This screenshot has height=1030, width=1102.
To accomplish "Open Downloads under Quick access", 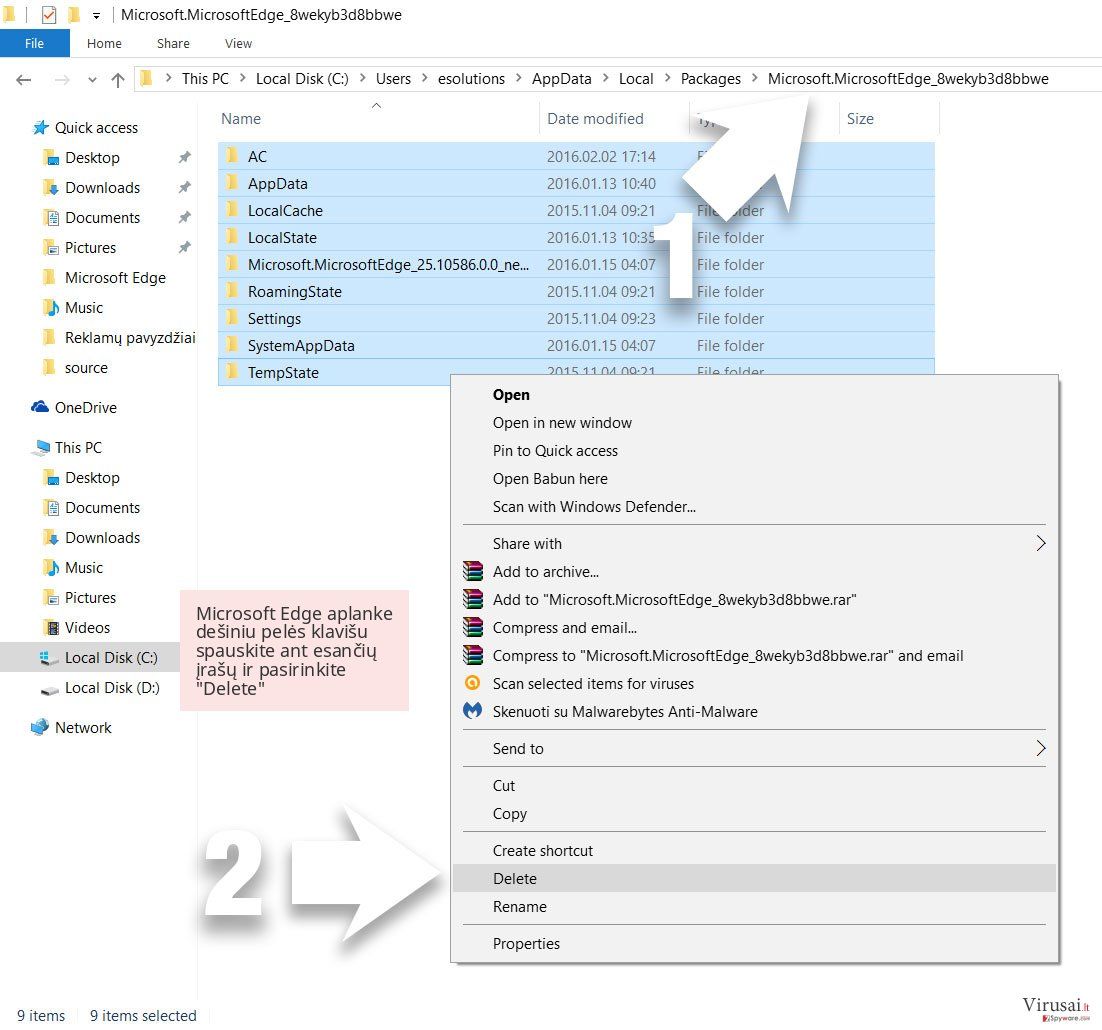I will [x=102, y=188].
